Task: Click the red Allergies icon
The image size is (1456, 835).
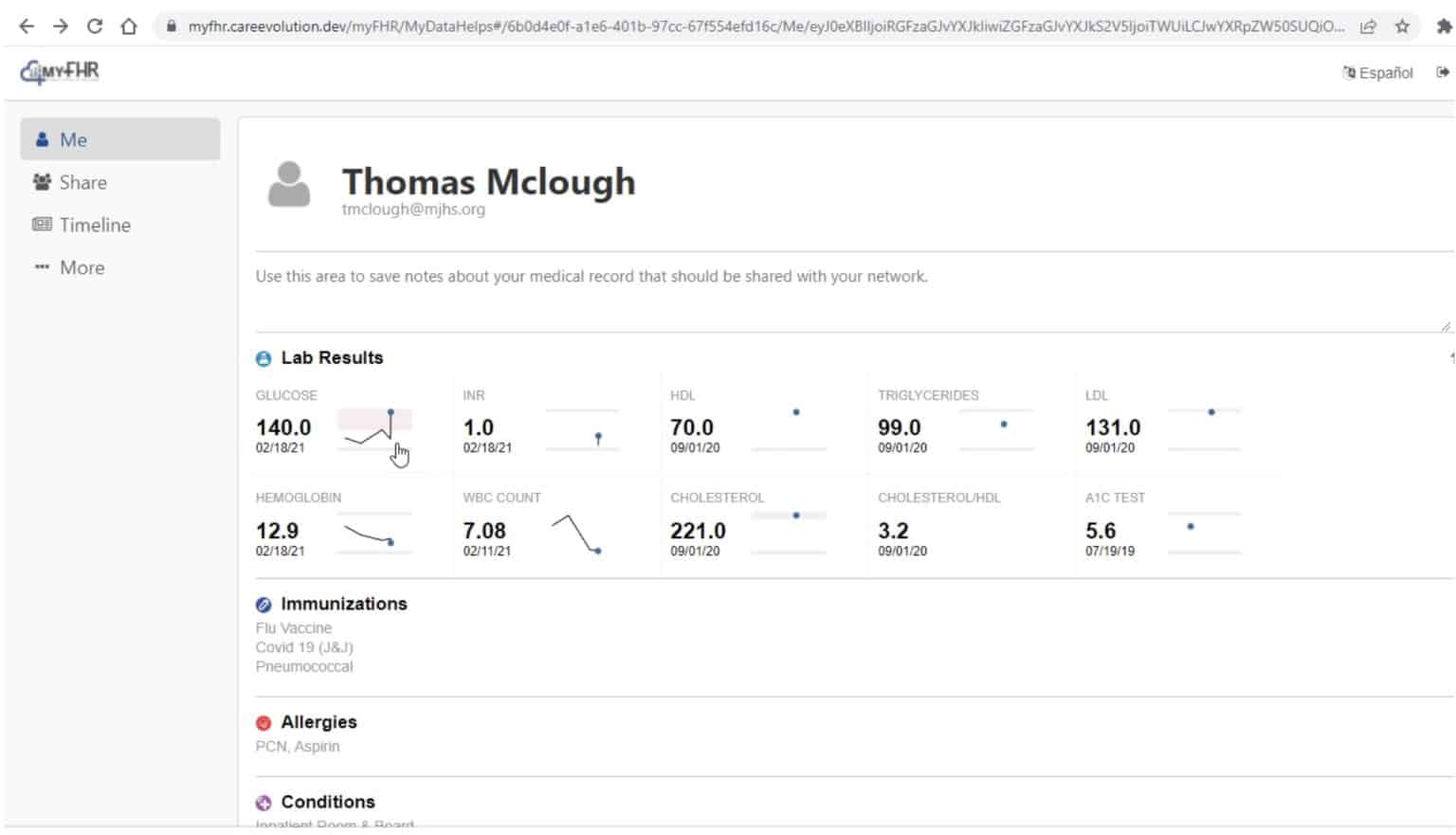Action: click(263, 722)
